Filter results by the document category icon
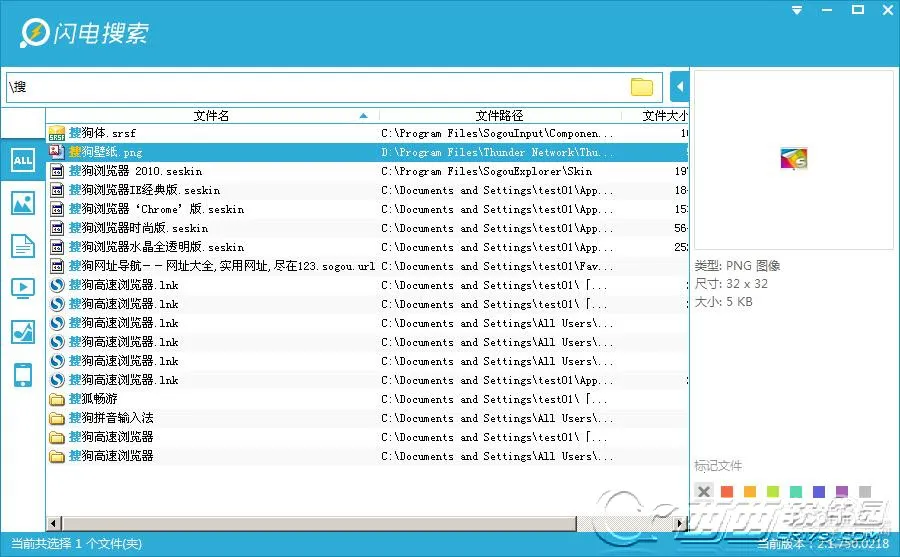The height and width of the screenshot is (557, 900). point(22,246)
